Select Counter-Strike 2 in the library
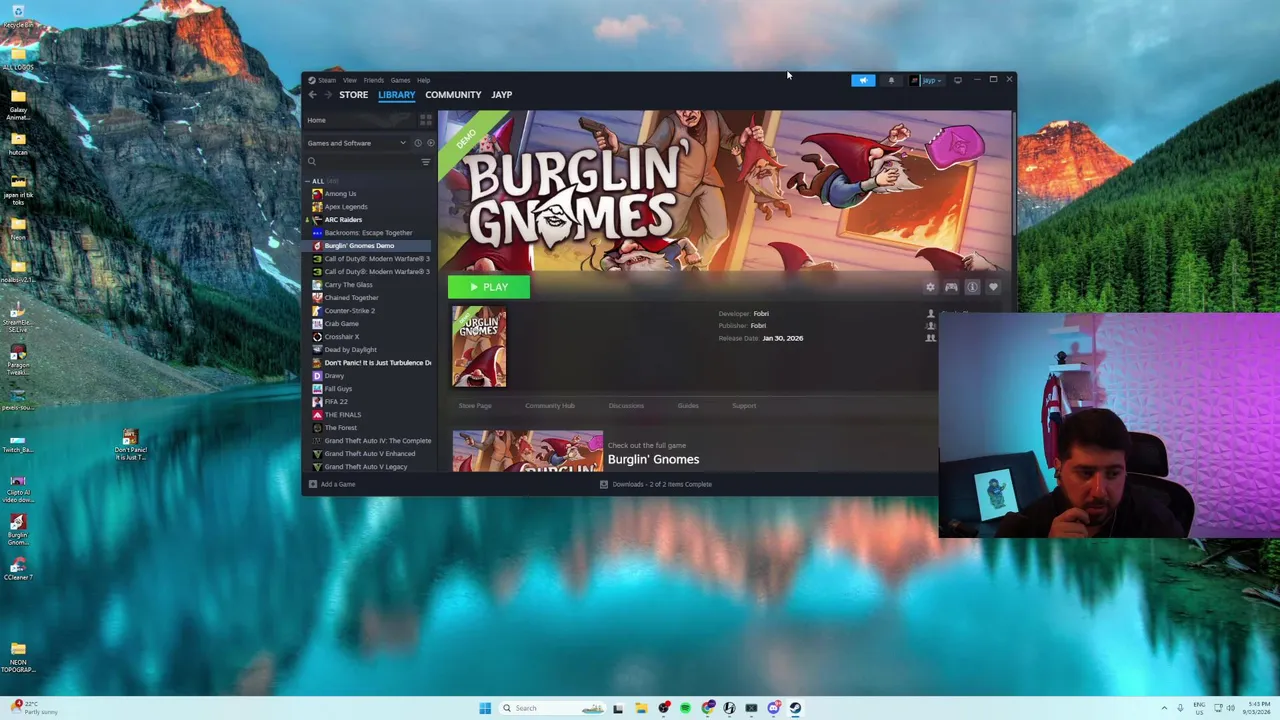1280x720 pixels. point(350,311)
